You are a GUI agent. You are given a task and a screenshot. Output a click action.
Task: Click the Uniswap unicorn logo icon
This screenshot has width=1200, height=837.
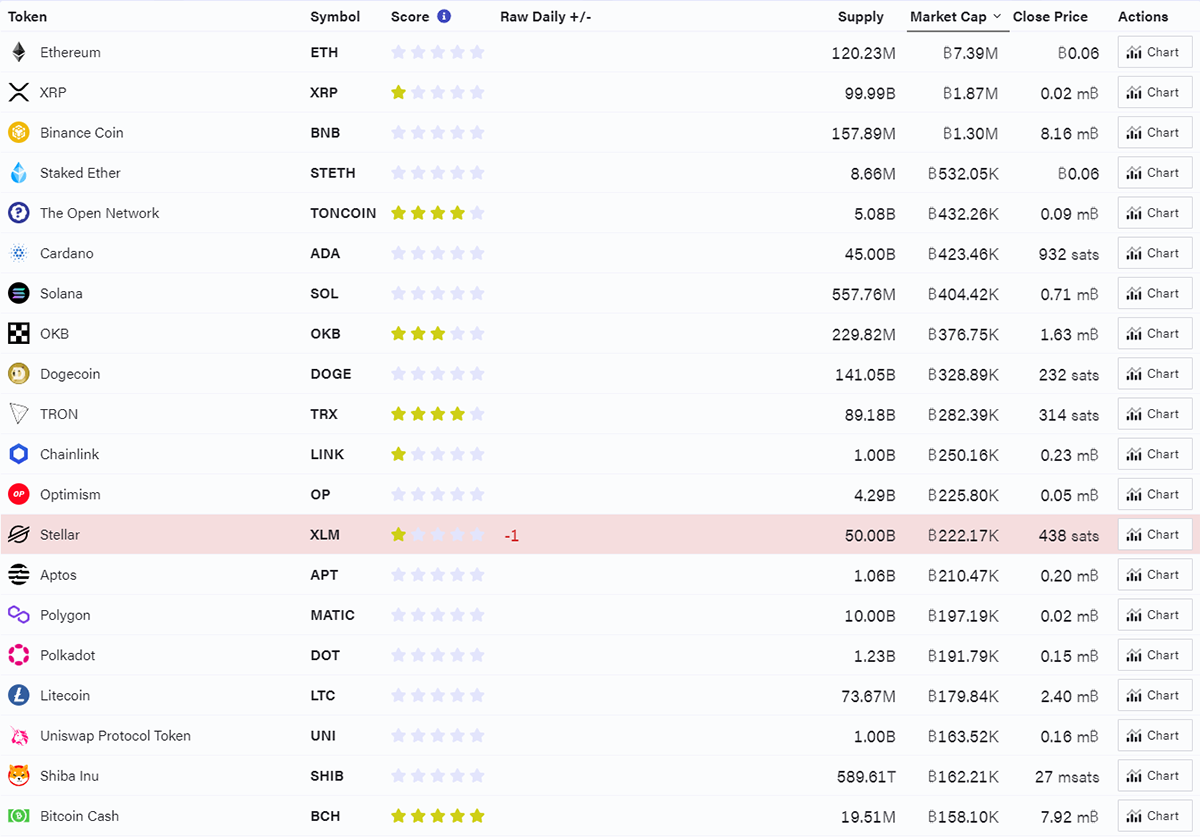18,735
